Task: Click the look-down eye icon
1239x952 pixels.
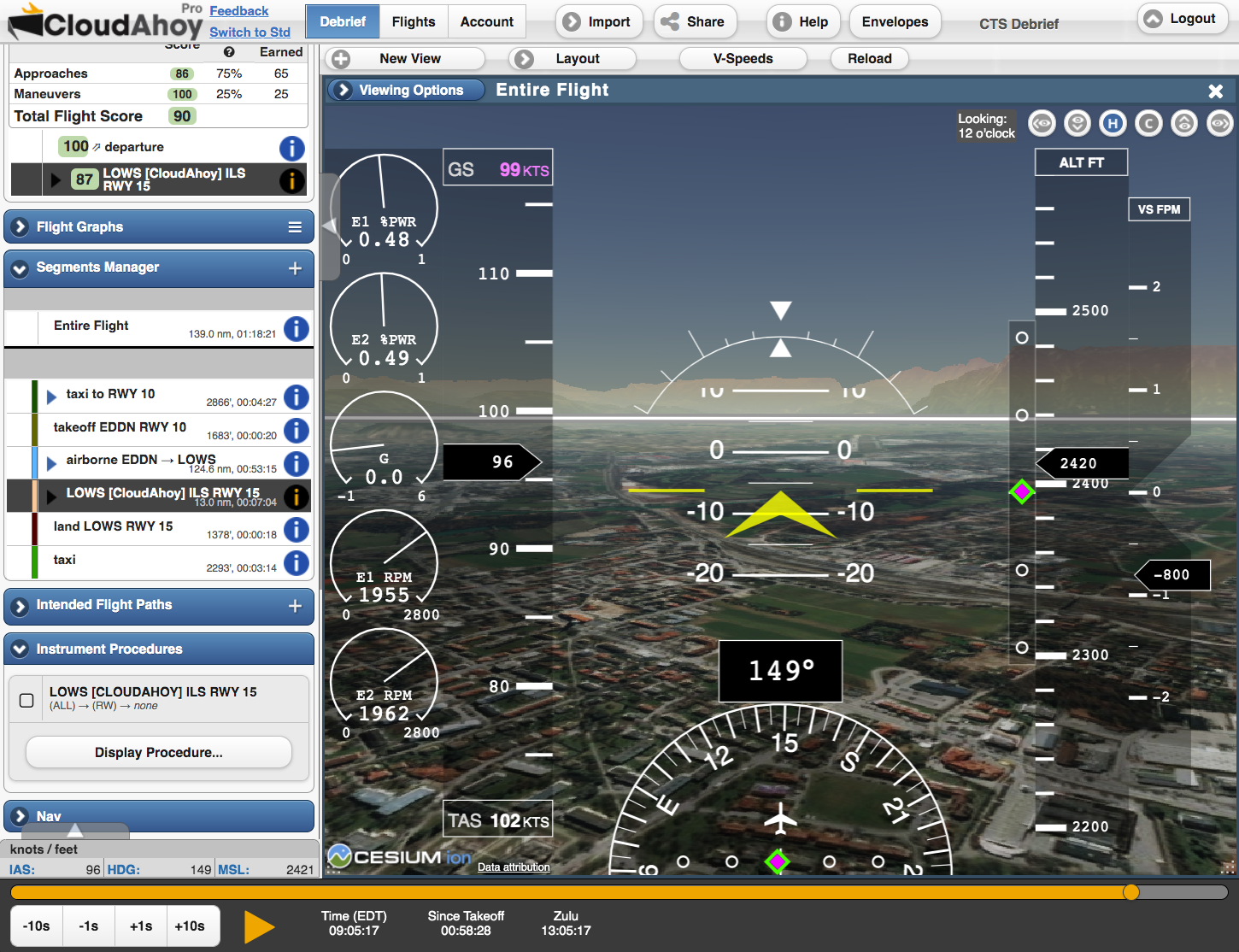Action: pos(1078,124)
